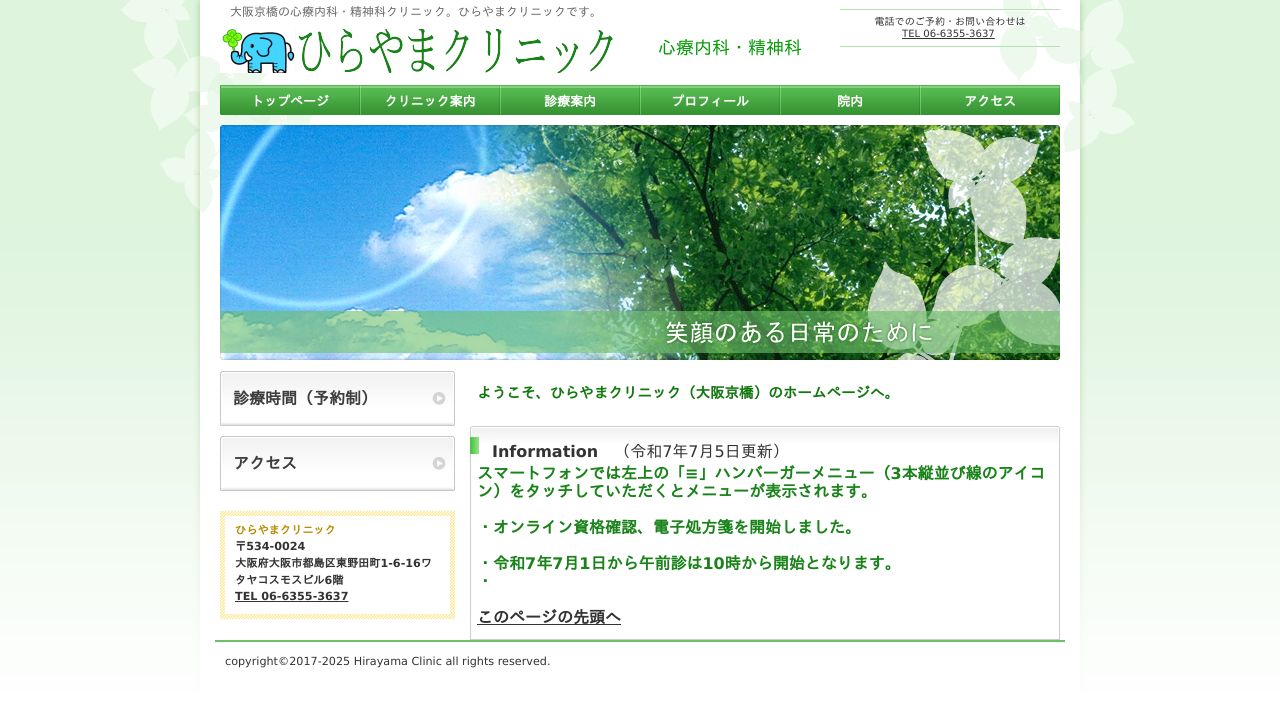Image resolution: width=1280 pixels, height=720 pixels.
Task: Click the ひらやまクリニック logo title
Action: (x=456, y=50)
